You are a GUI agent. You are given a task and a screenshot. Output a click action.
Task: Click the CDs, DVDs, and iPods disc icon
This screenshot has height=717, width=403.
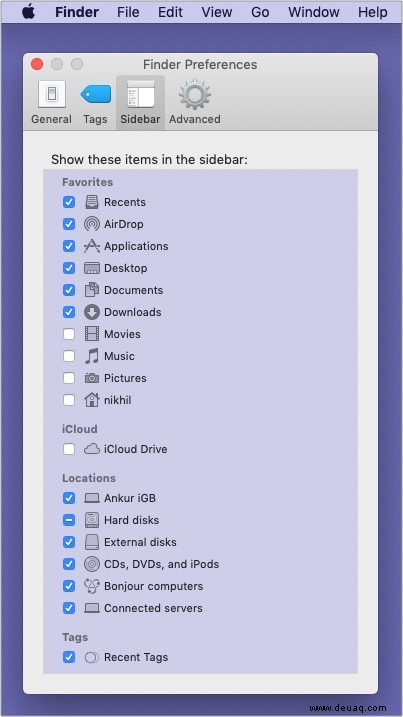[92, 564]
